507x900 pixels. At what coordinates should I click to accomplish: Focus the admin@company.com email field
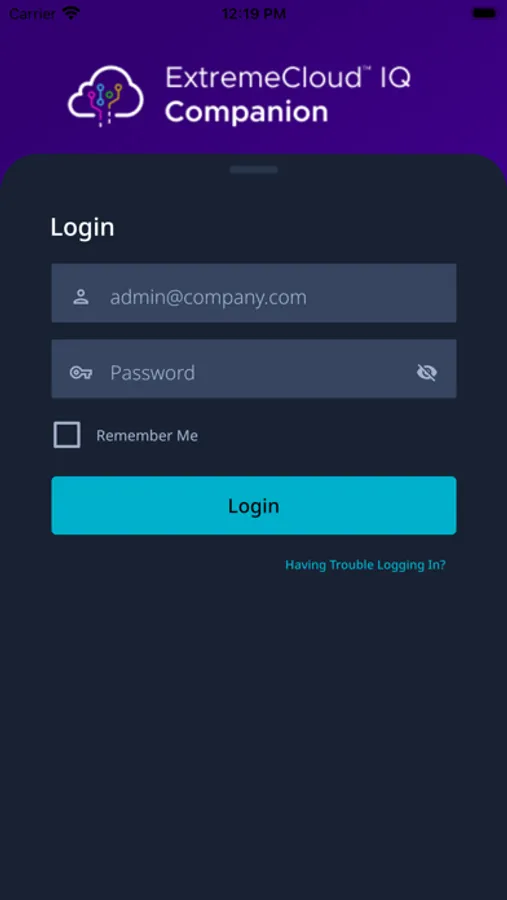point(254,293)
